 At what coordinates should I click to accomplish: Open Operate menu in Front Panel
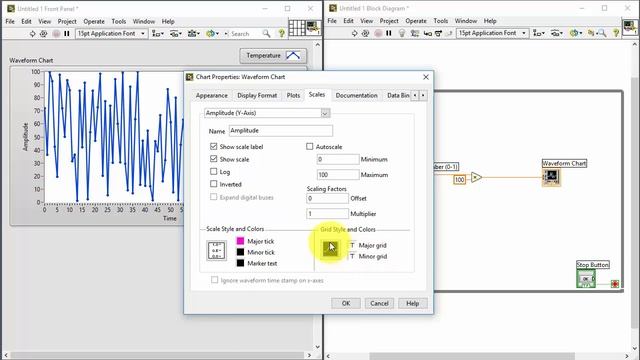[94, 21]
